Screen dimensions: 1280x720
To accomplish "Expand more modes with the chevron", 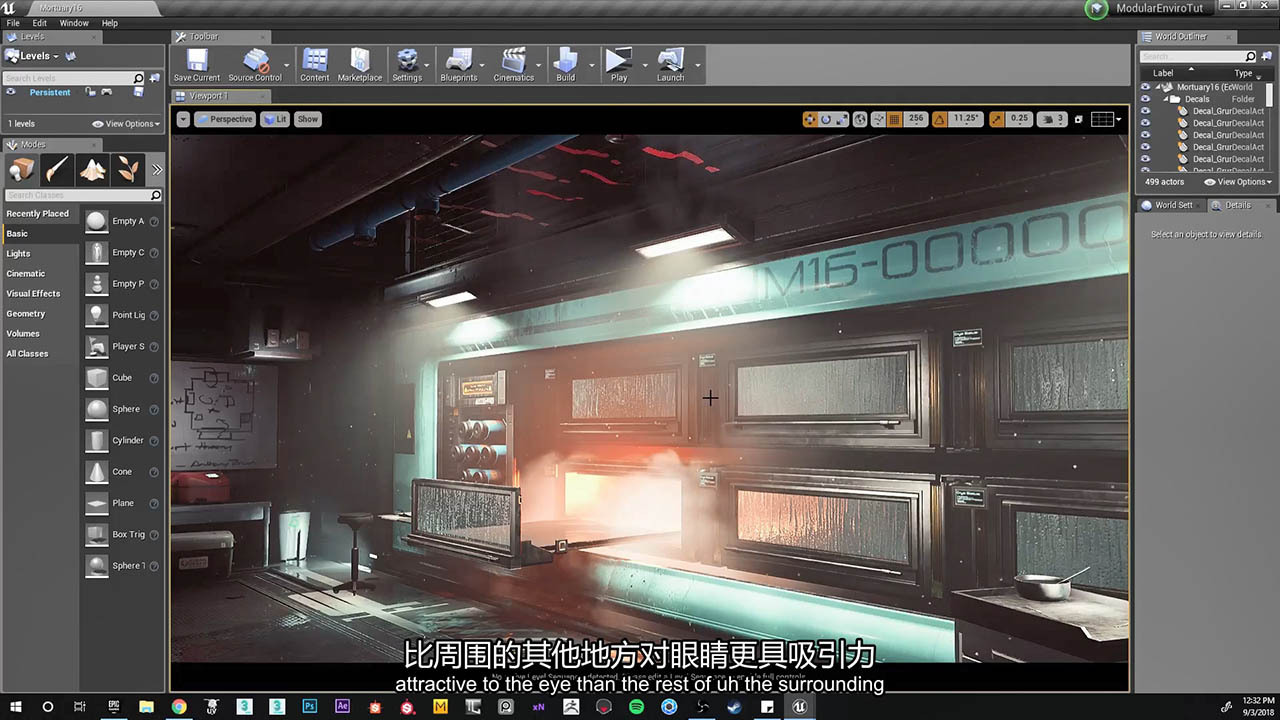I will (x=156, y=169).
